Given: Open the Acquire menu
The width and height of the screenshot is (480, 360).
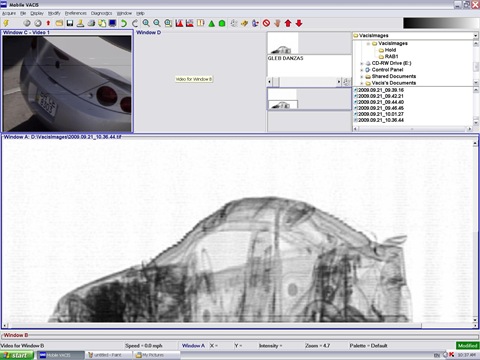Looking at the screenshot, I should 9,13.
